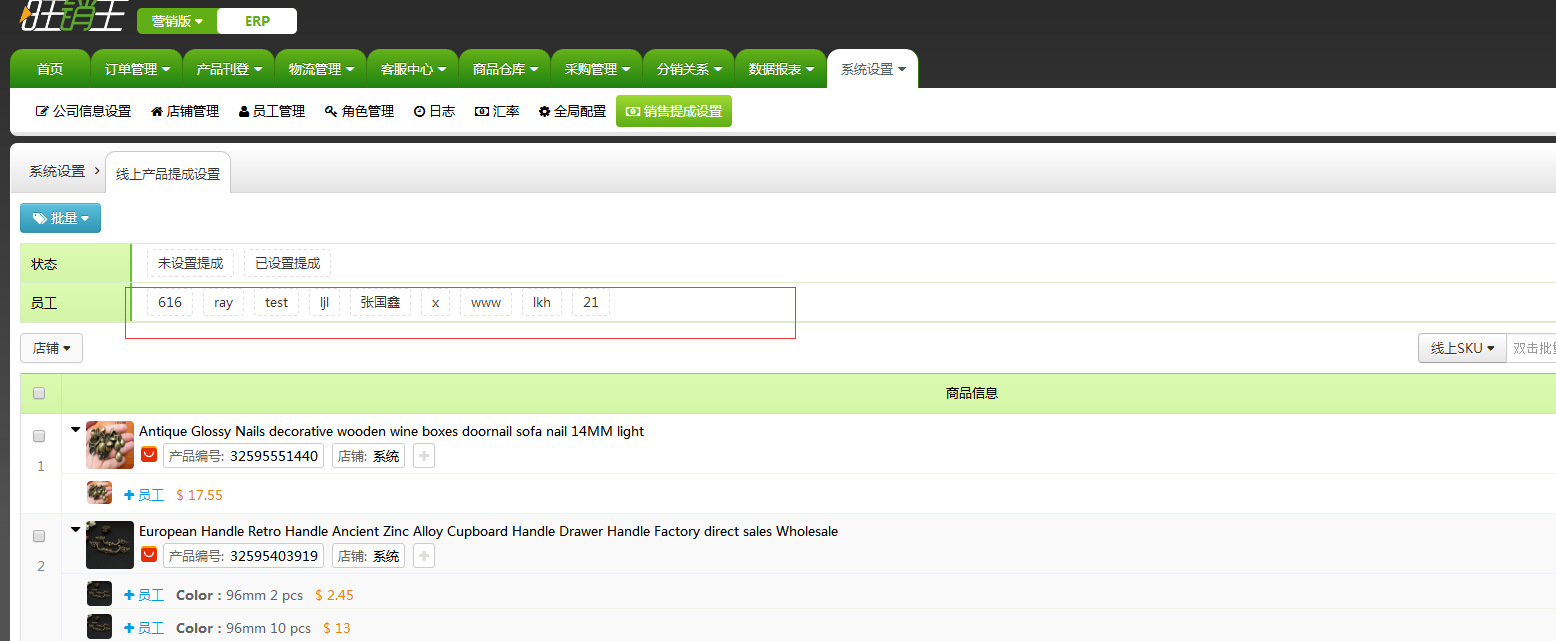Click the 系统设置 breadcrumb link
Viewport: 1556px width, 641px height.
click(57, 171)
